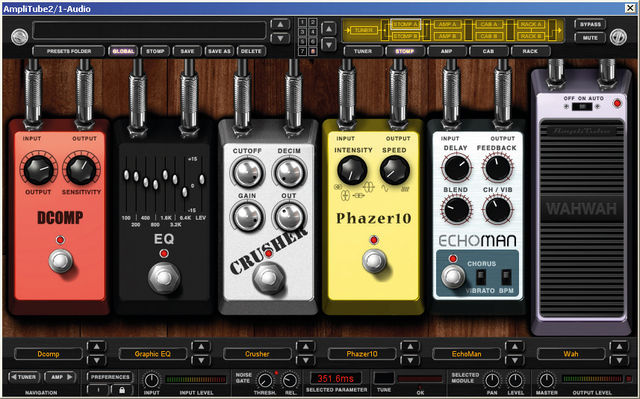Click the EchoMan Blend knob
640x399 pixels.
(456, 210)
